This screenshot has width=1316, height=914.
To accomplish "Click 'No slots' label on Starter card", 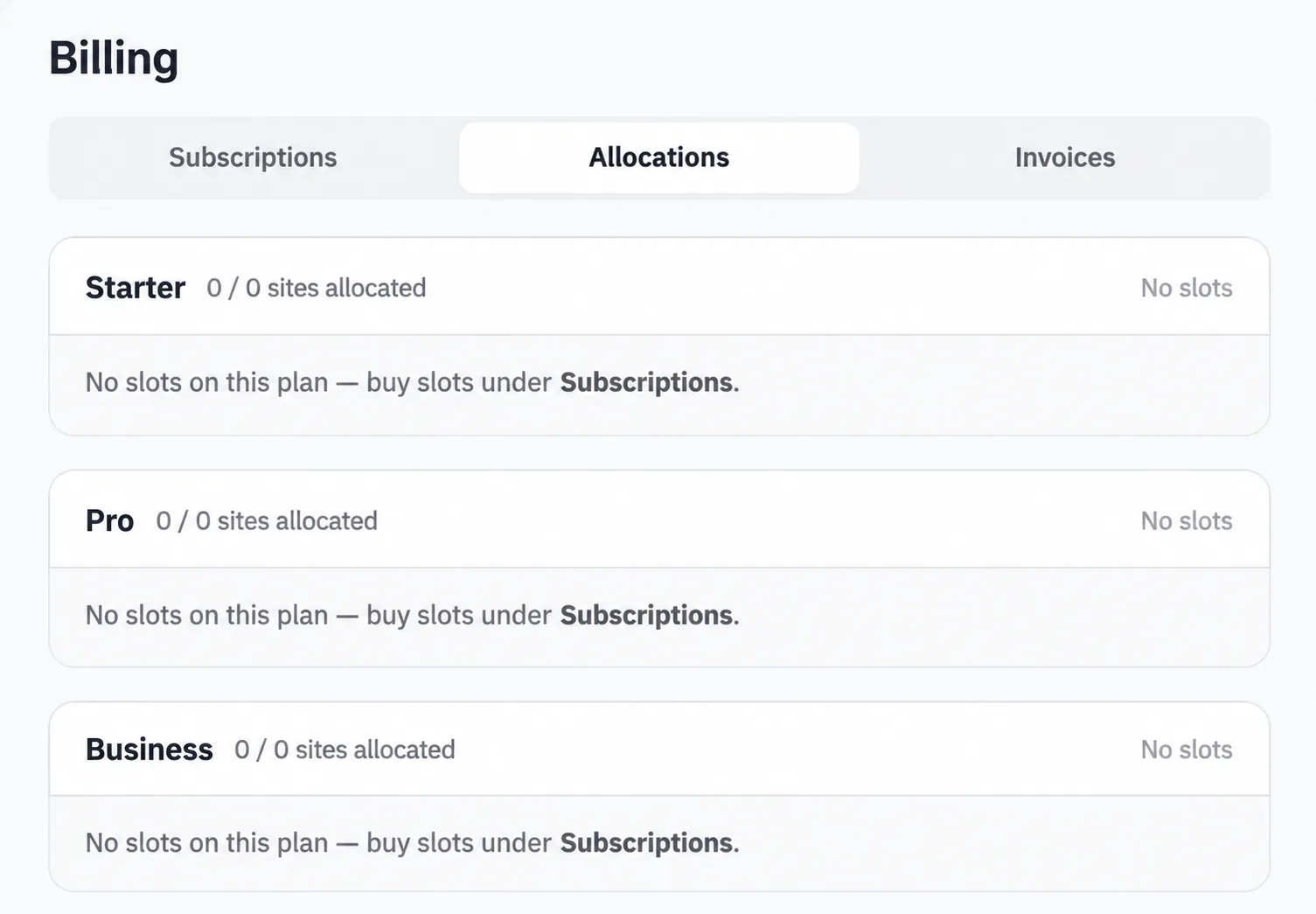I will pyautogui.click(x=1187, y=288).
